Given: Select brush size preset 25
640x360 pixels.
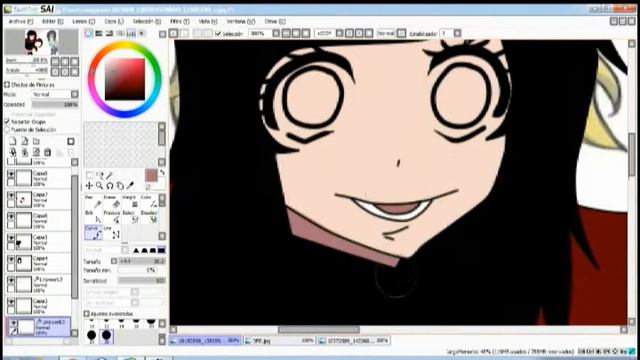Looking at the screenshot, I should [x=91, y=336].
